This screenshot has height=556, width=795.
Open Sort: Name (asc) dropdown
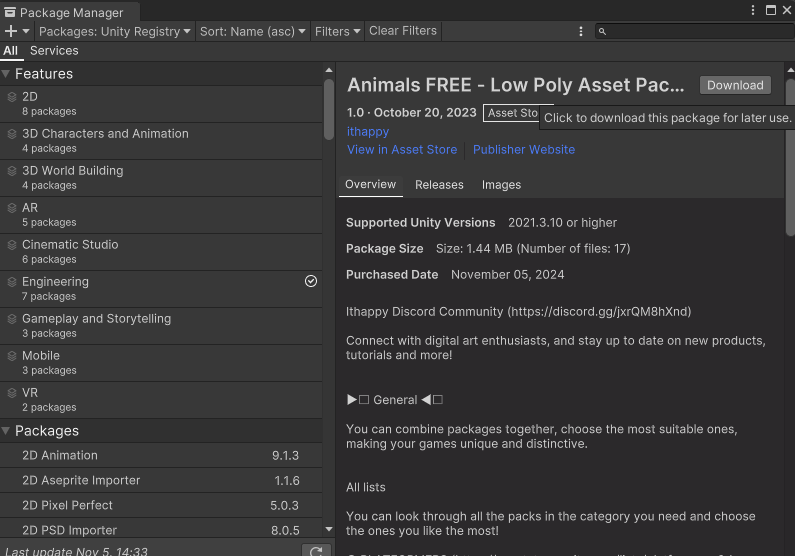(x=252, y=31)
